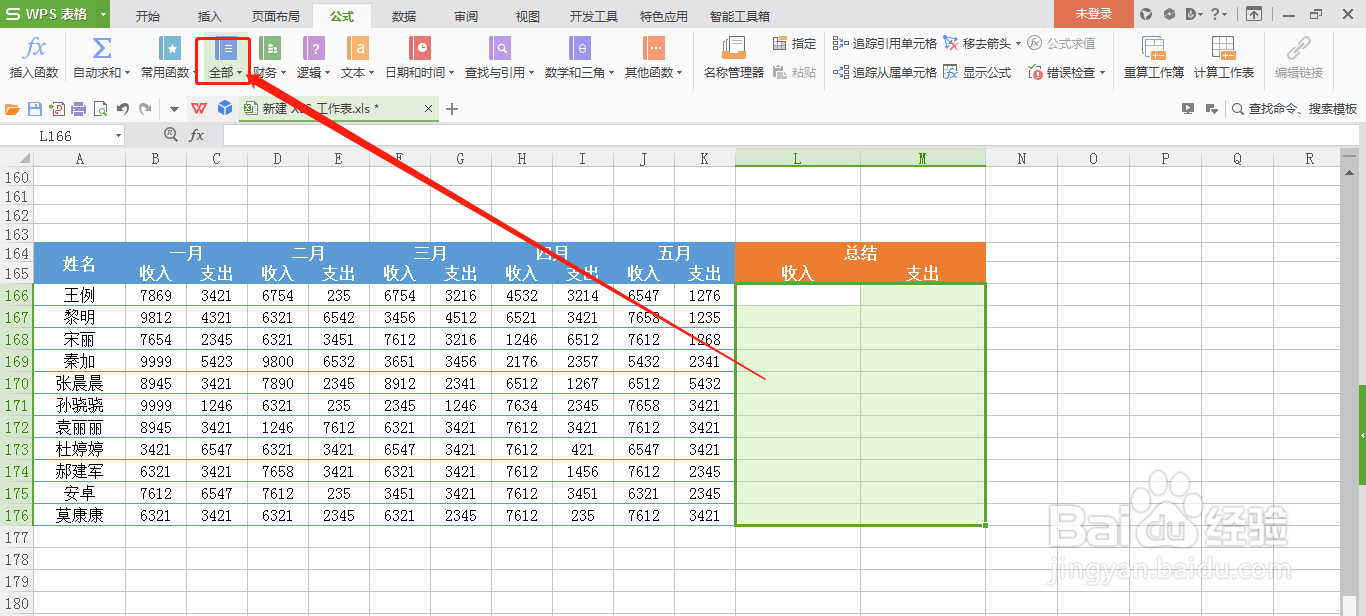Add a new document tab with plus

452,109
